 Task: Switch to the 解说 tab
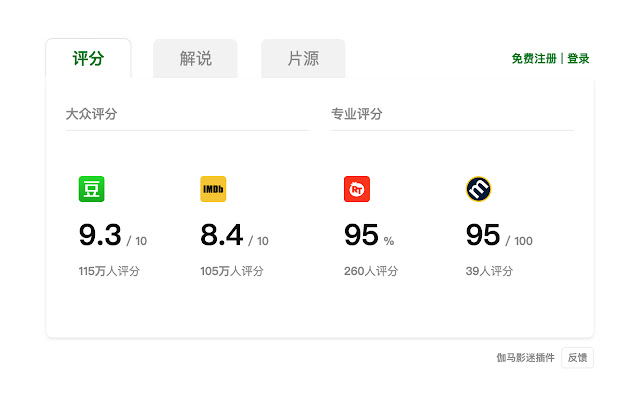[x=196, y=58]
